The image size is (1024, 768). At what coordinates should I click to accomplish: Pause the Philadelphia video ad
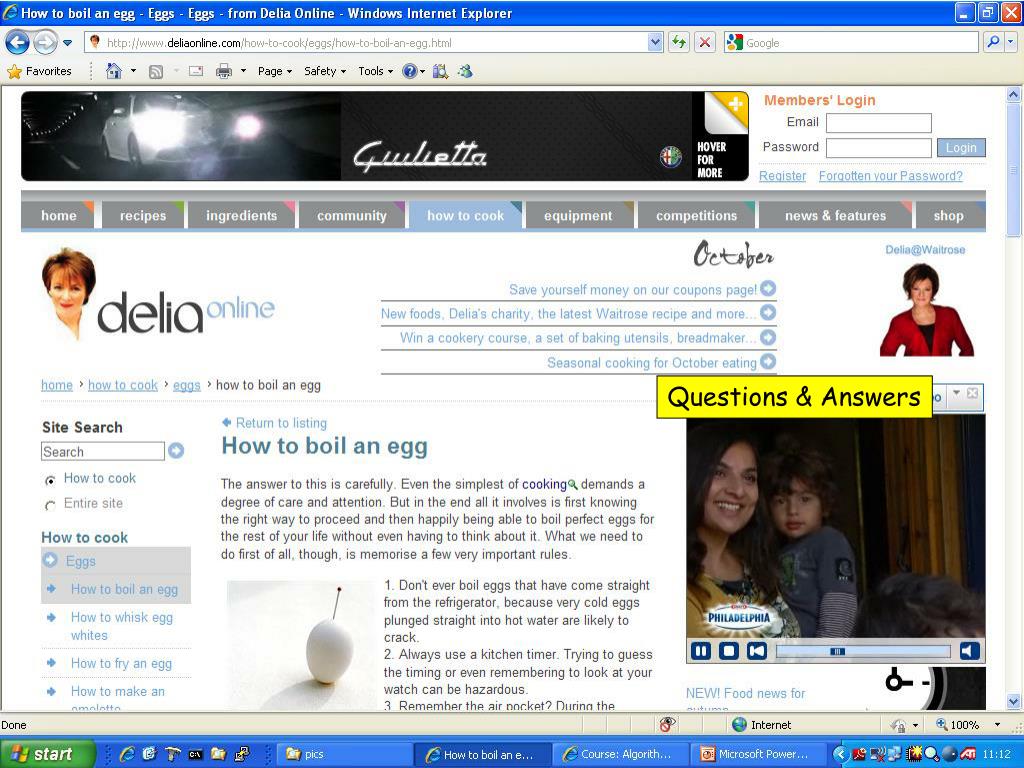(701, 651)
